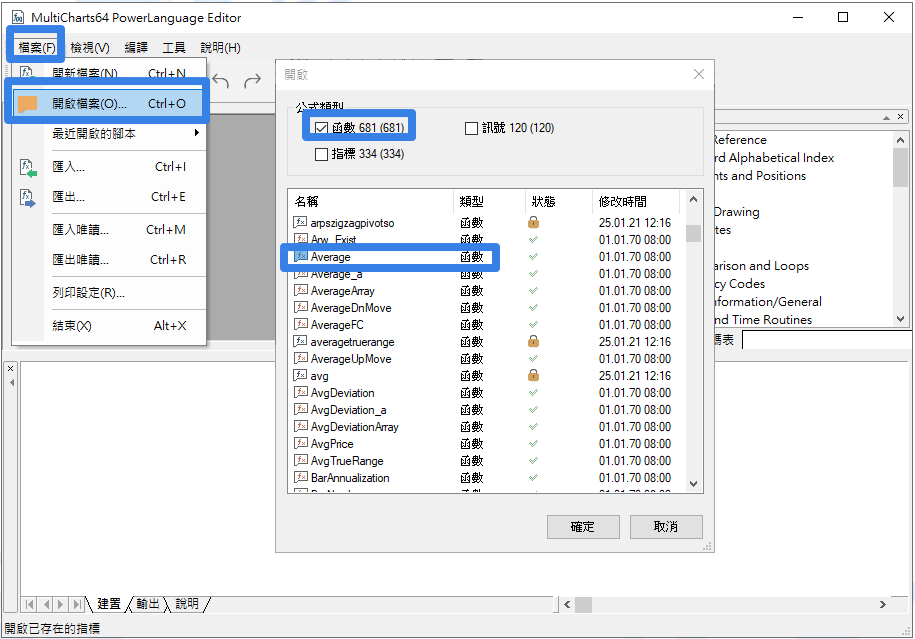Sort list by 類型 column header
This screenshot has width=915, height=639.
tap(490, 201)
